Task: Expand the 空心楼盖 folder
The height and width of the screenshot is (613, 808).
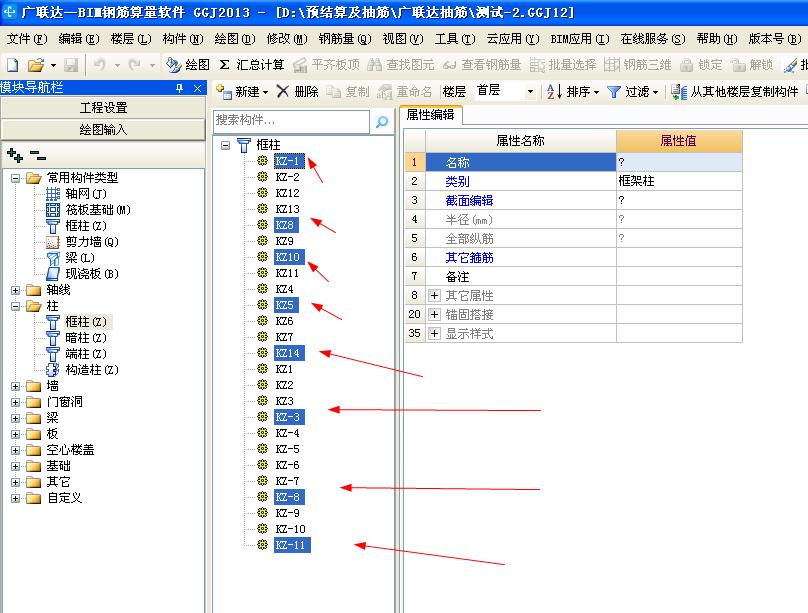Action: (x=15, y=450)
